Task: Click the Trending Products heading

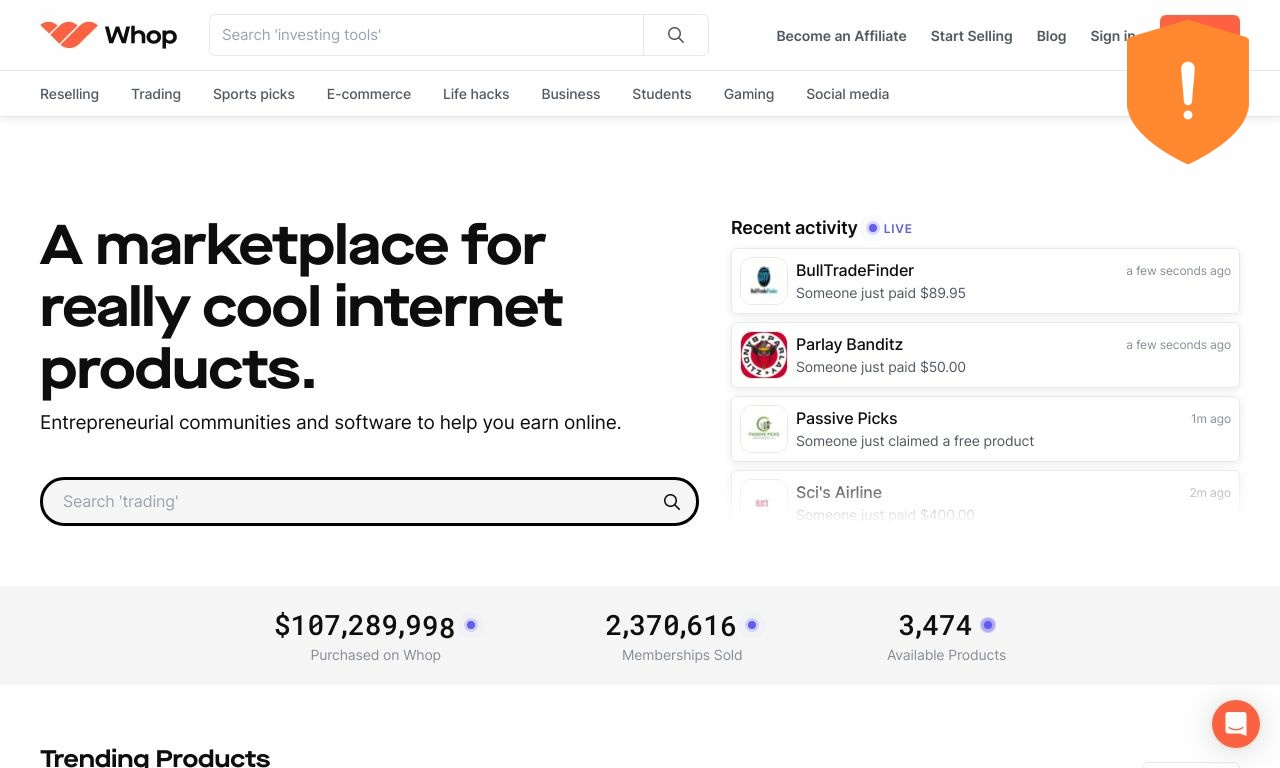Action: (x=155, y=757)
